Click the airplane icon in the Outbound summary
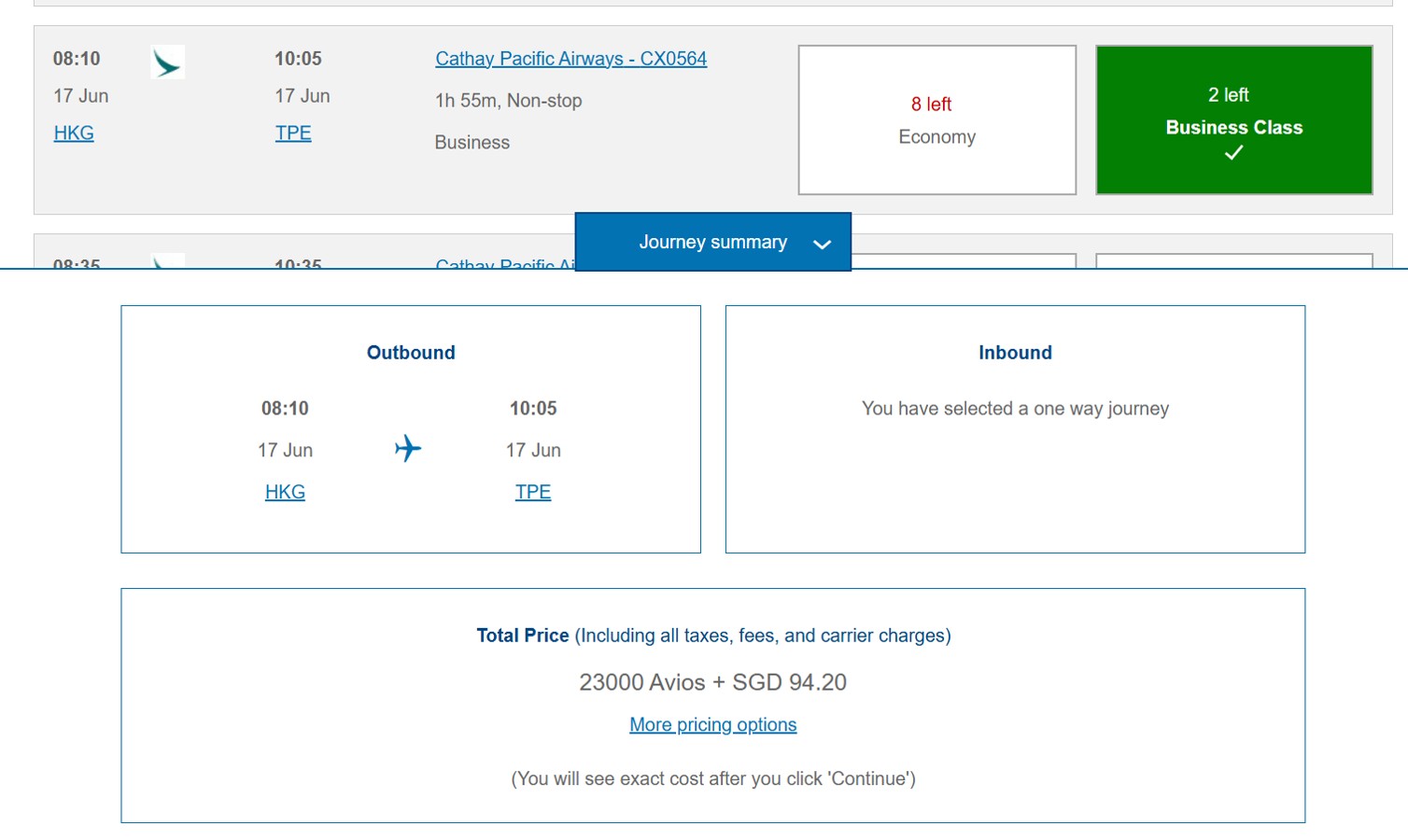 (408, 449)
